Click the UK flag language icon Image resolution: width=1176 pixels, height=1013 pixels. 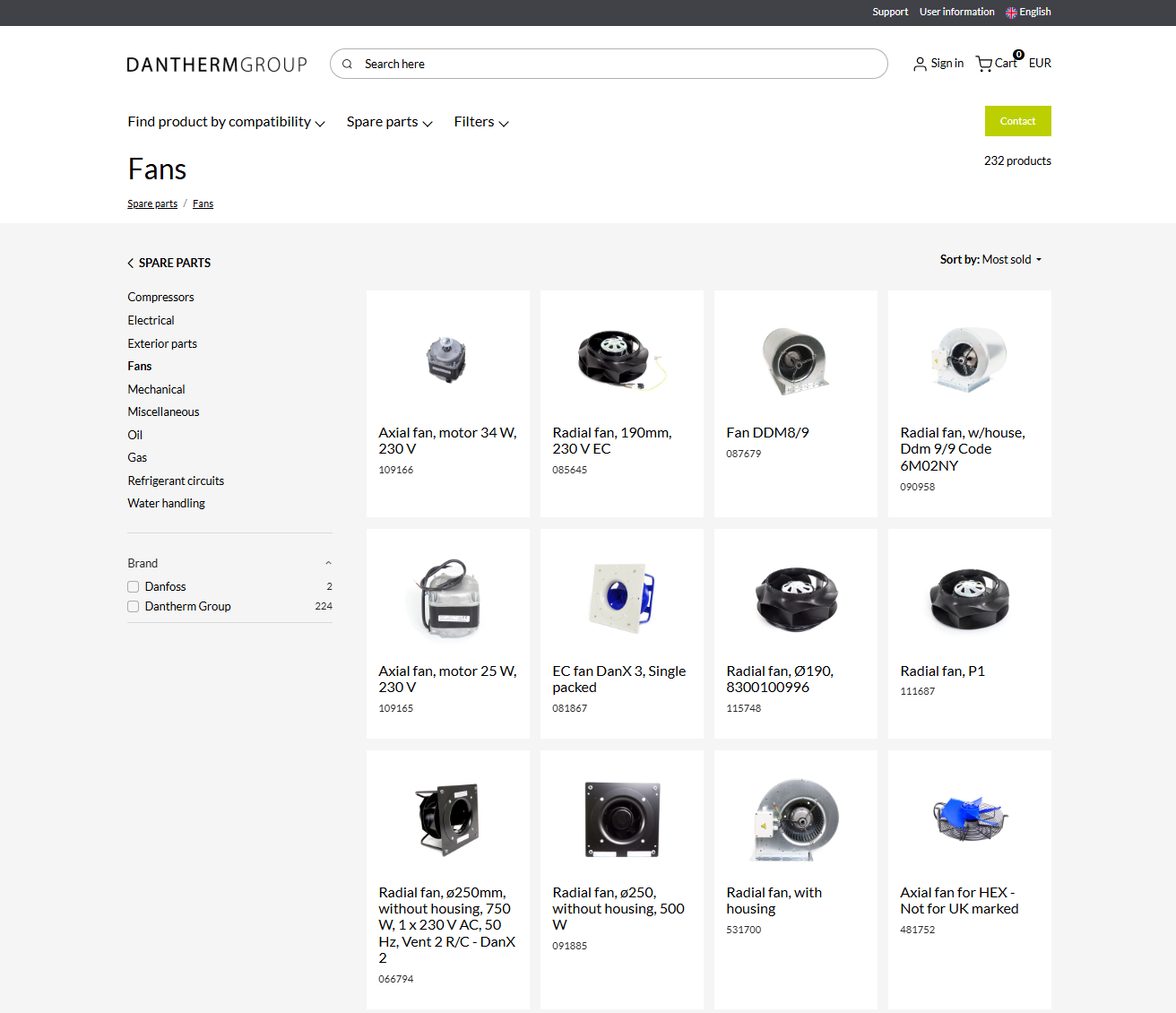tap(1011, 13)
